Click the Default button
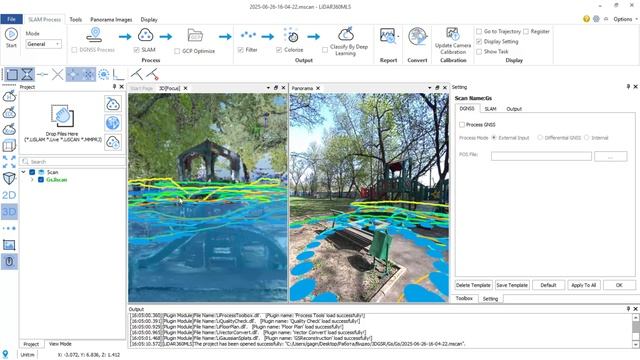Viewport: 640px width, 360px height. pos(548,285)
